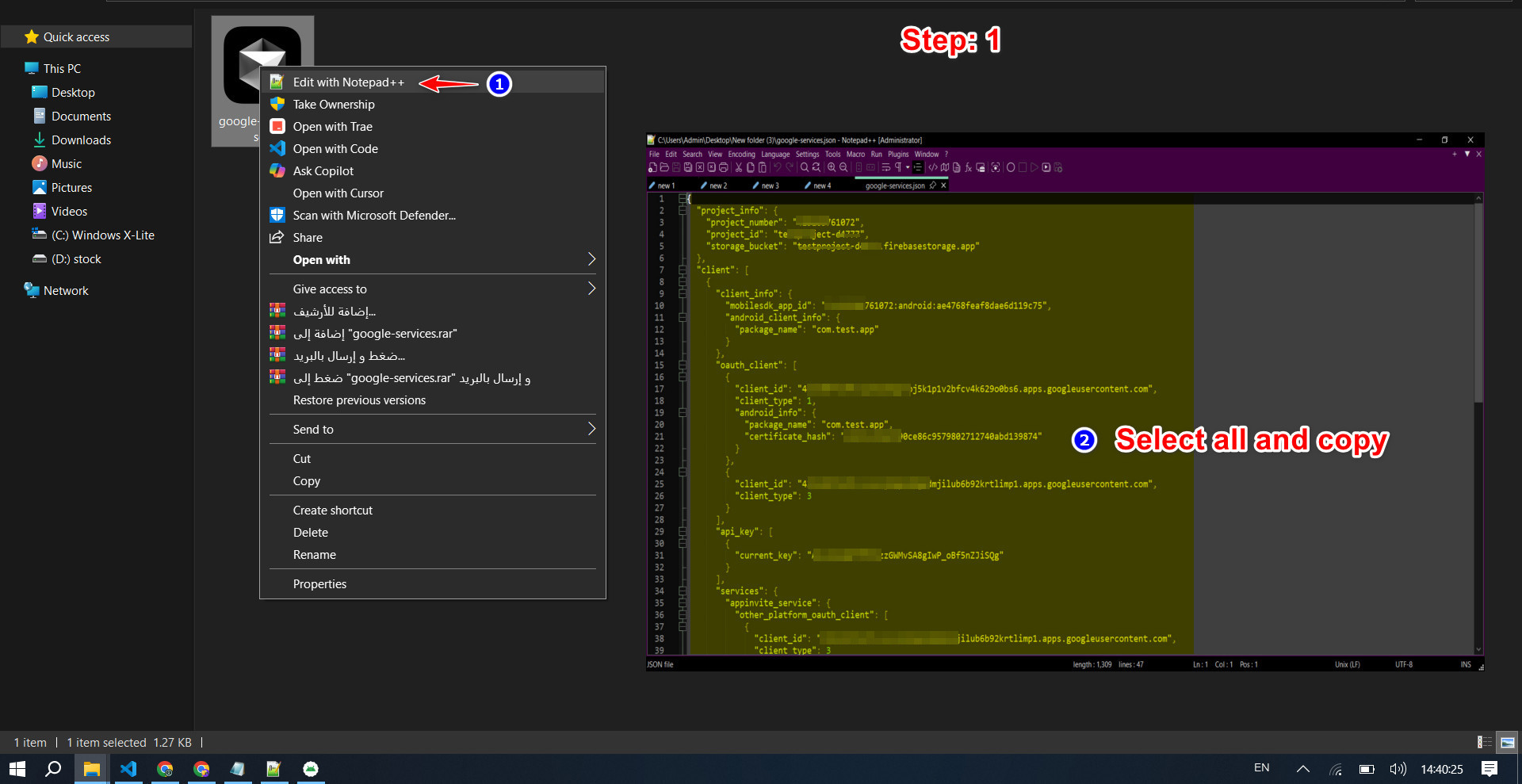
Task: Click Find magnifier icon in Notepad++ toolbar
Action: (805, 167)
